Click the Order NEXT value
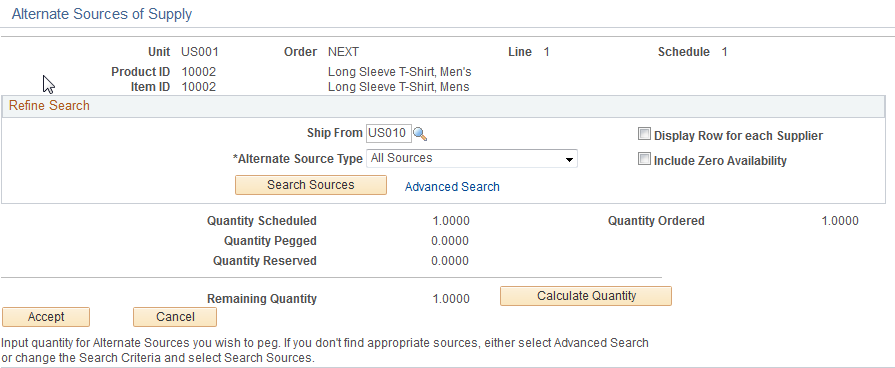This screenshot has height=368, width=895. coord(343,52)
